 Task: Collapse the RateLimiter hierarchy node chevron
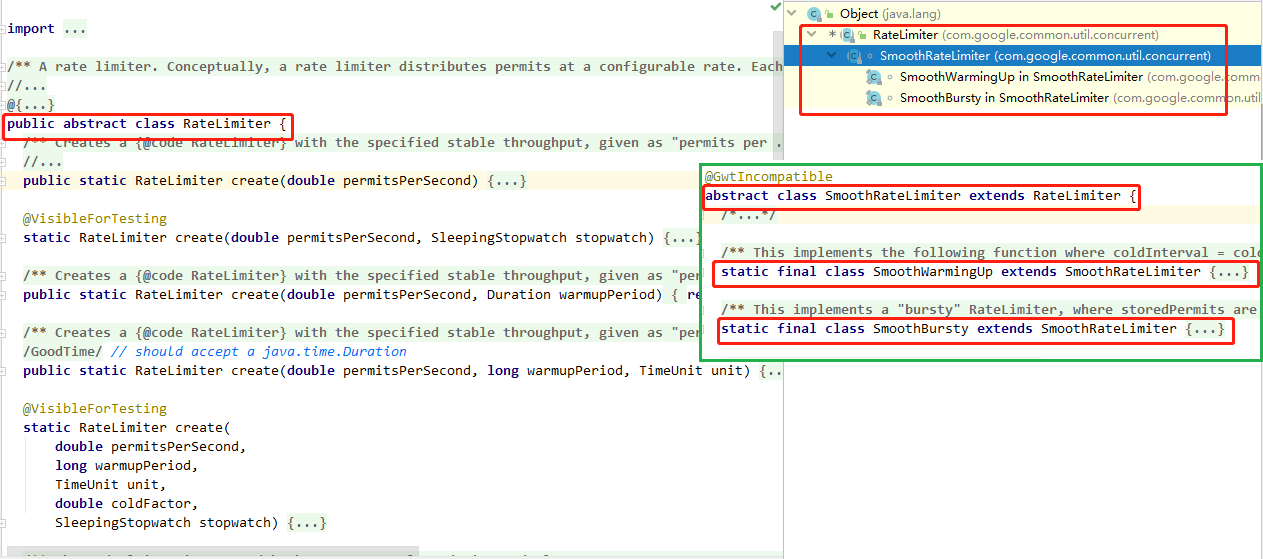coord(812,35)
